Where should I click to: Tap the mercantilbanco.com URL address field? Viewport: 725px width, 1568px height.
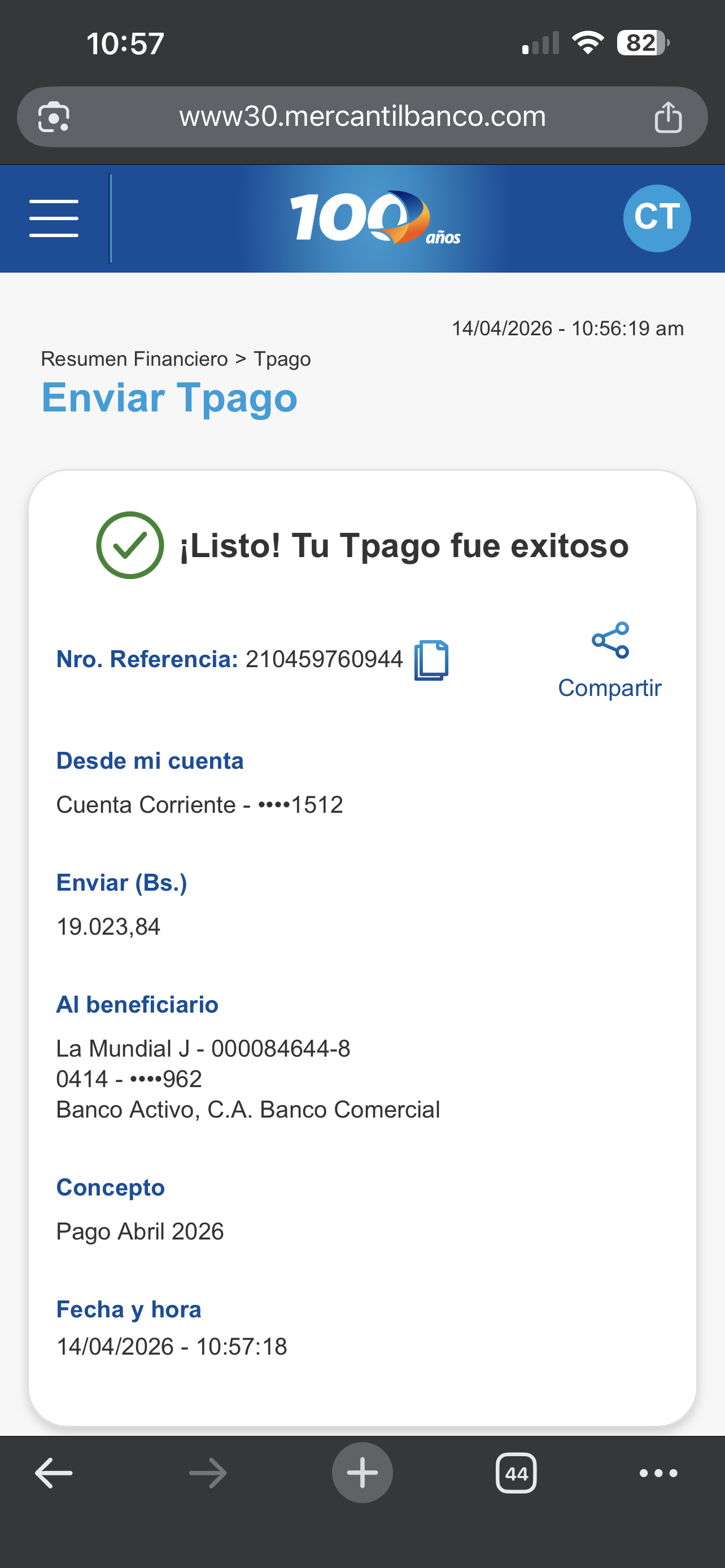(362, 117)
